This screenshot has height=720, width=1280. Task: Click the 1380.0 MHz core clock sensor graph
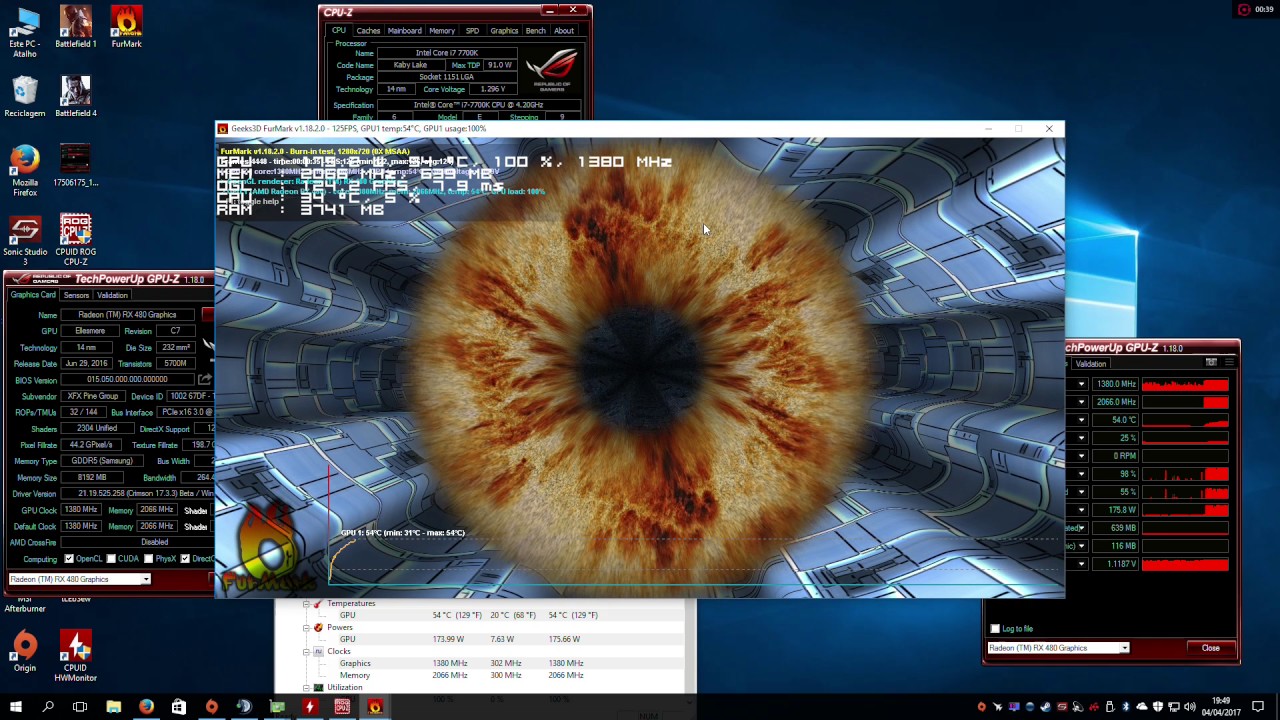click(1185, 384)
